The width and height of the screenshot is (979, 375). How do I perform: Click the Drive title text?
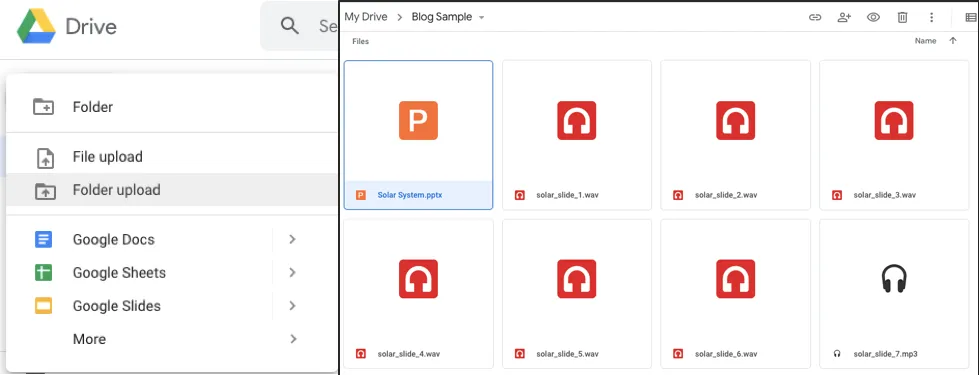coord(91,27)
